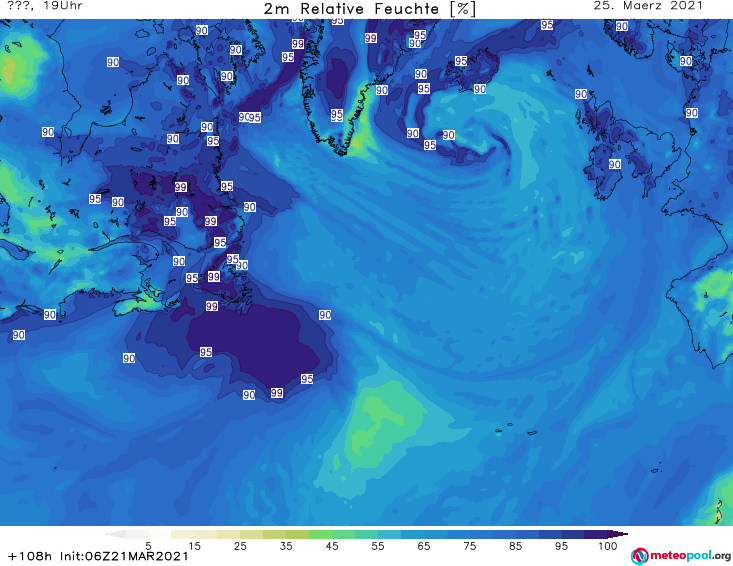Pick the dark purple end of the colour bar
This screenshot has width=733, height=566.
pyautogui.click(x=617, y=534)
